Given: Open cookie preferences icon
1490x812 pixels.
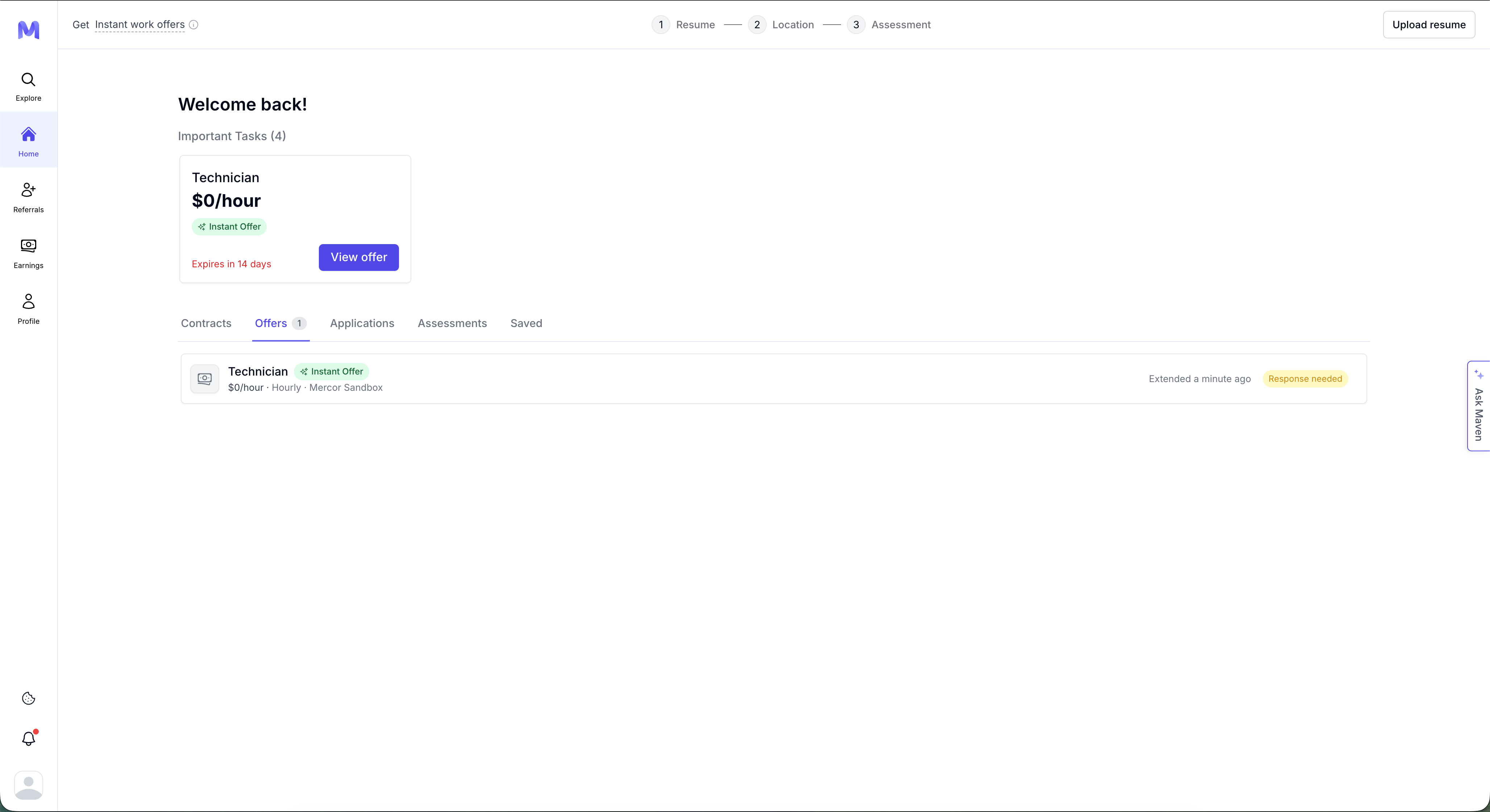Looking at the screenshot, I should point(28,698).
